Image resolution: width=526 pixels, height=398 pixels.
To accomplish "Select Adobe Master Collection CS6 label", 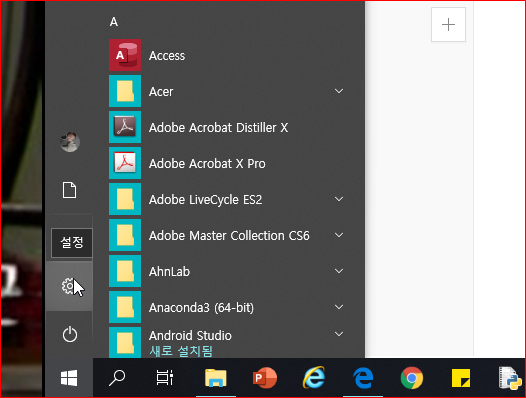I will 229,236.
